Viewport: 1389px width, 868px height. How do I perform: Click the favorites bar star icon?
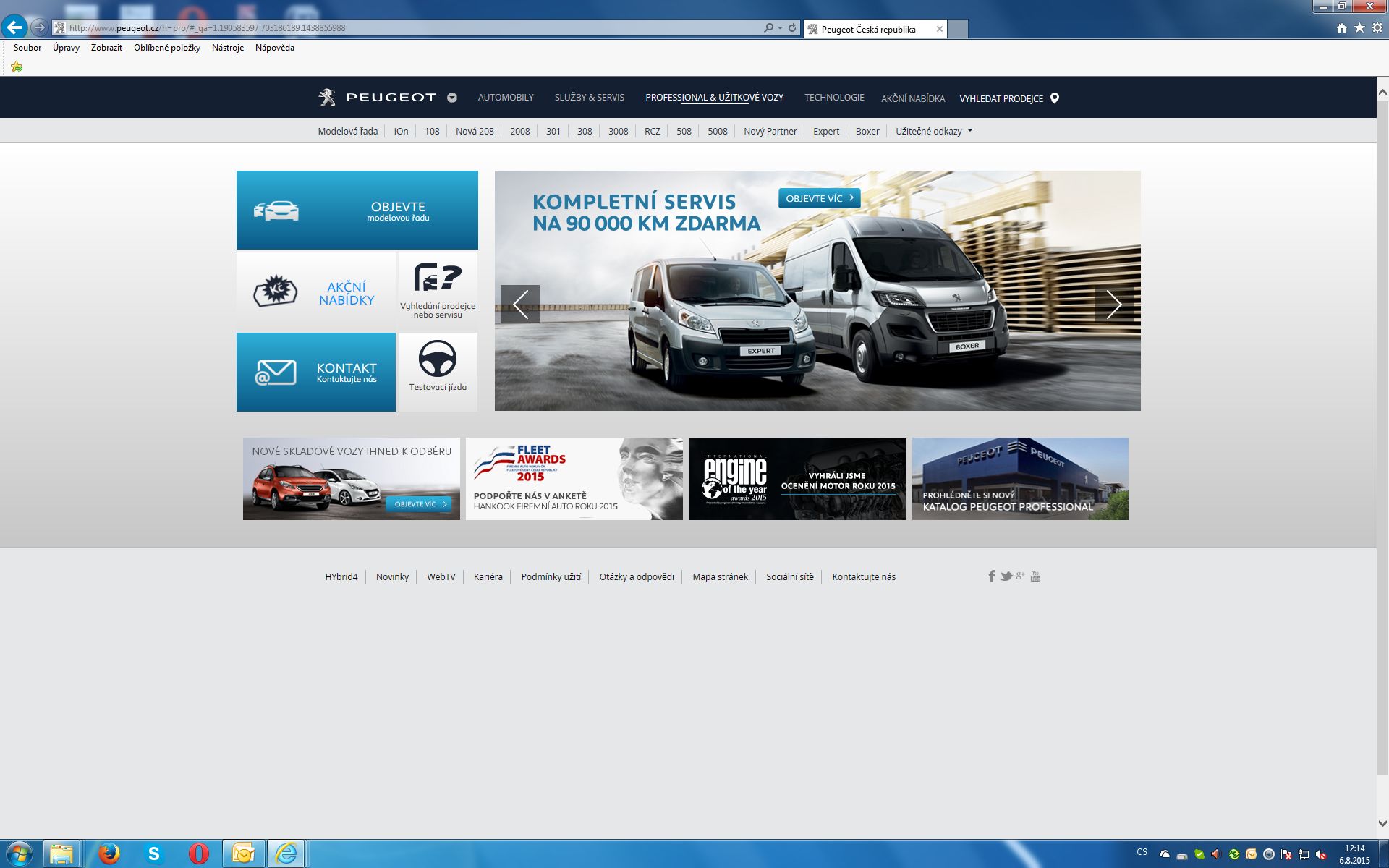coord(17,67)
